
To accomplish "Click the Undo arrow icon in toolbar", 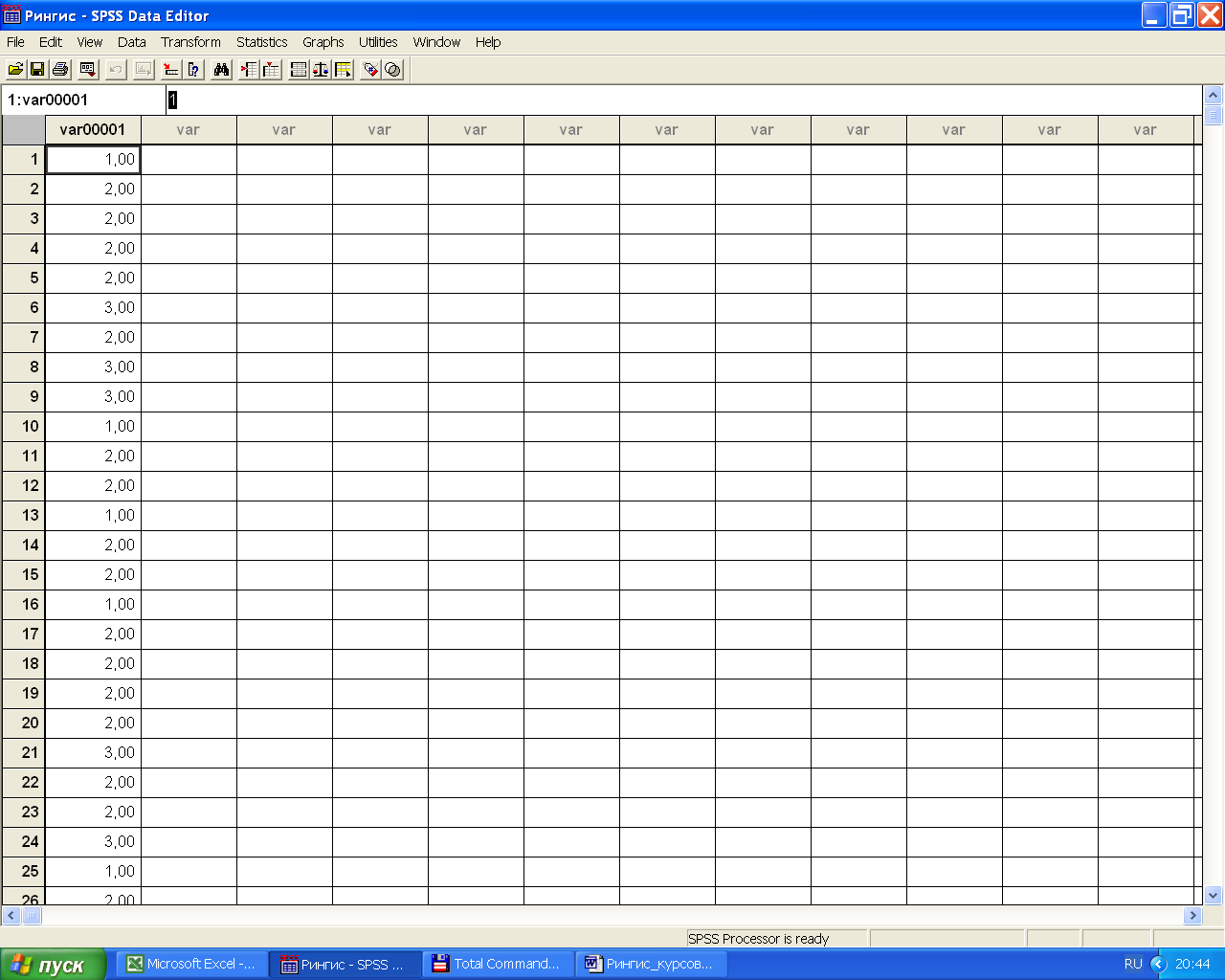I will click(116, 69).
